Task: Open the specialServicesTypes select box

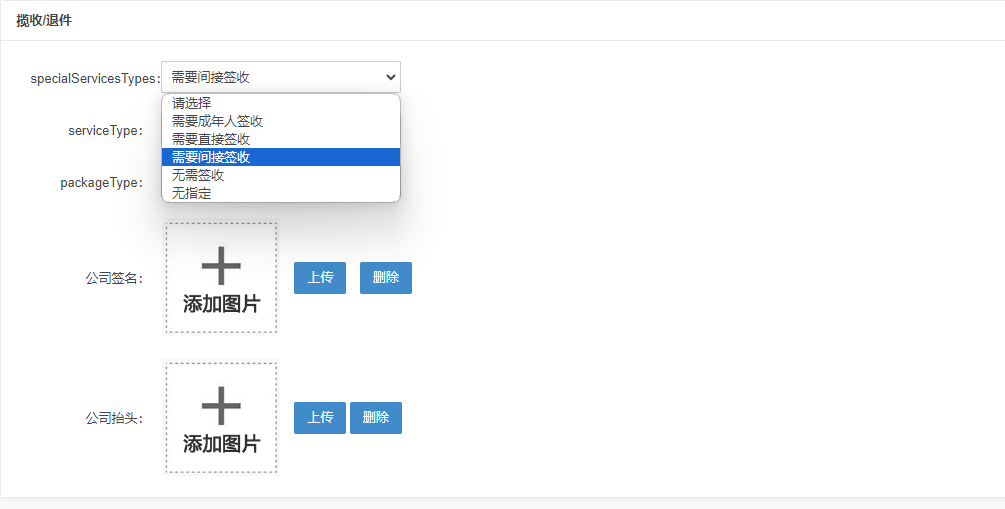Action: tap(281, 78)
